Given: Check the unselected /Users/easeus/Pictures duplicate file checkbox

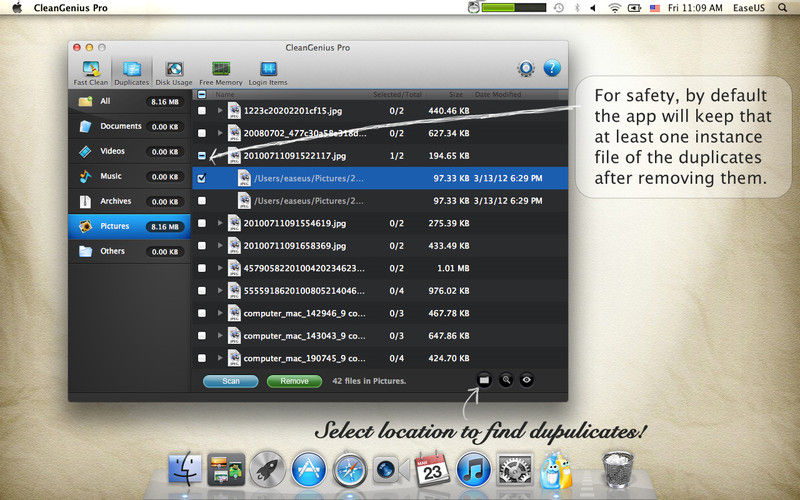Looking at the screenshot, I should click(202, 201).
